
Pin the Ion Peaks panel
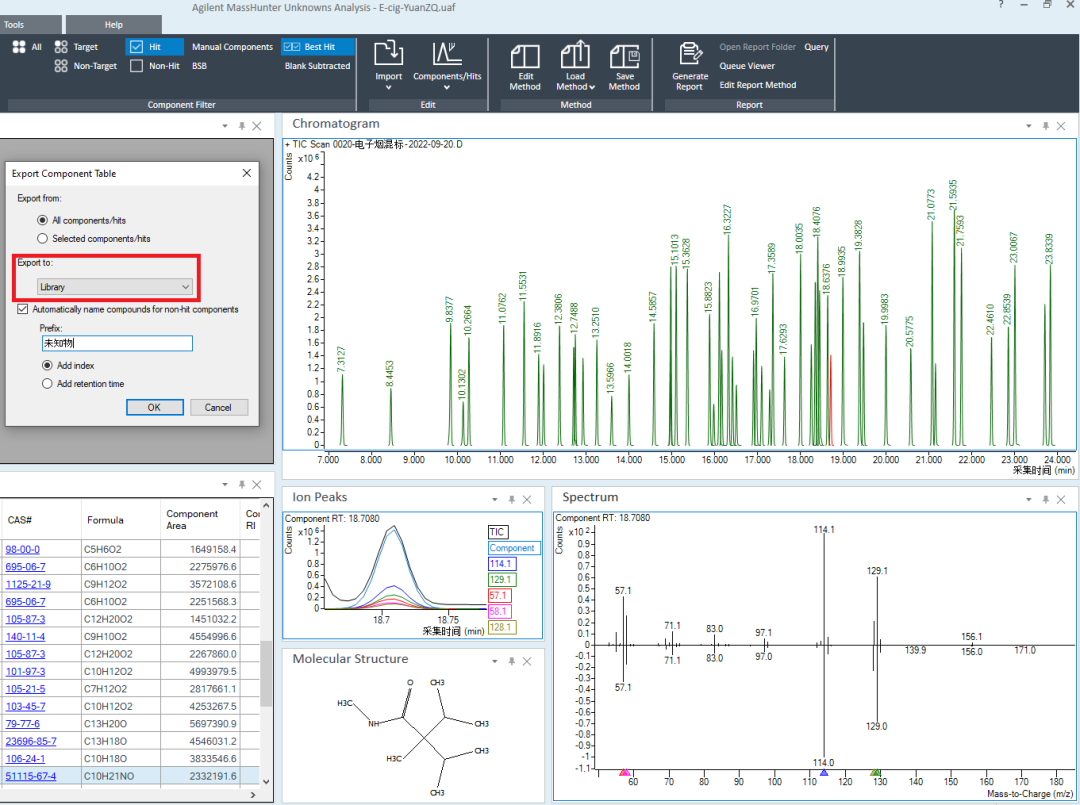click(511, 499)
